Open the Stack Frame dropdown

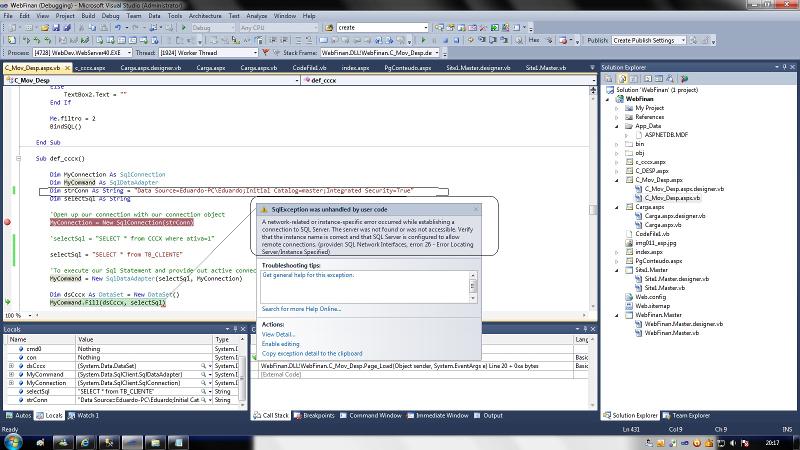point(437,53)
